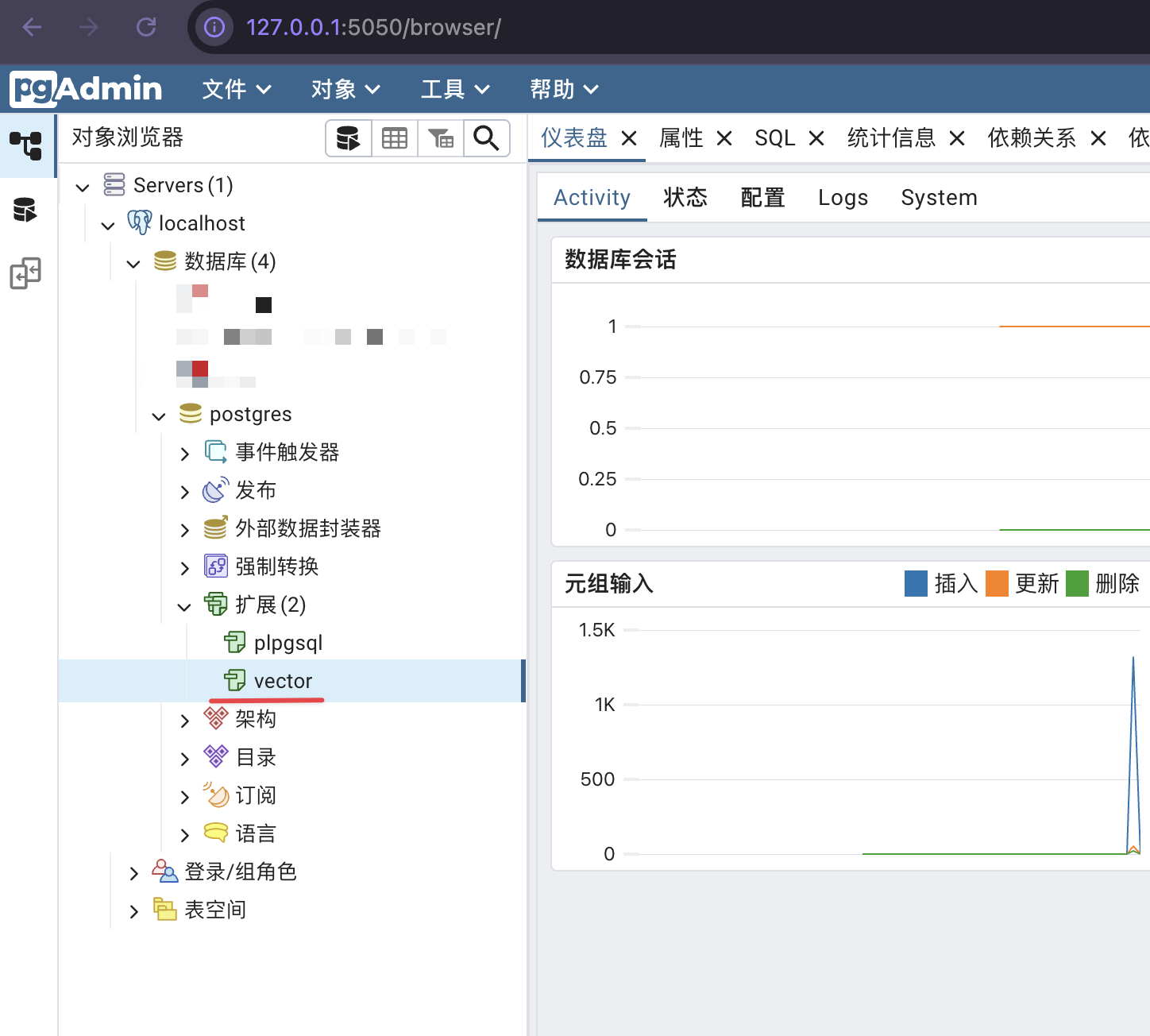Click the view data grid toolbar icon
Screen dimensions: 1150x1036
(x=395, y=138)
